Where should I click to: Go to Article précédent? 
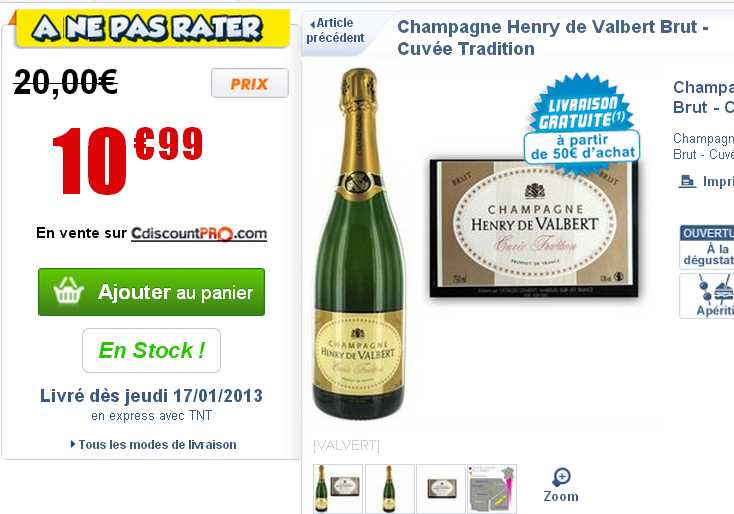335,30
